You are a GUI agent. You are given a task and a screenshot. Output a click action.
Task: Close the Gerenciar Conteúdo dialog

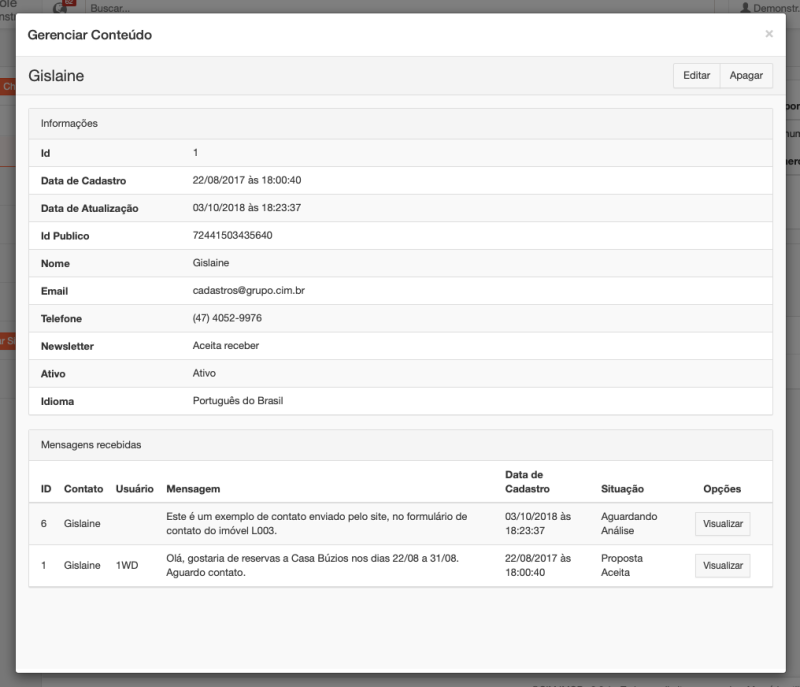[768, 34]
